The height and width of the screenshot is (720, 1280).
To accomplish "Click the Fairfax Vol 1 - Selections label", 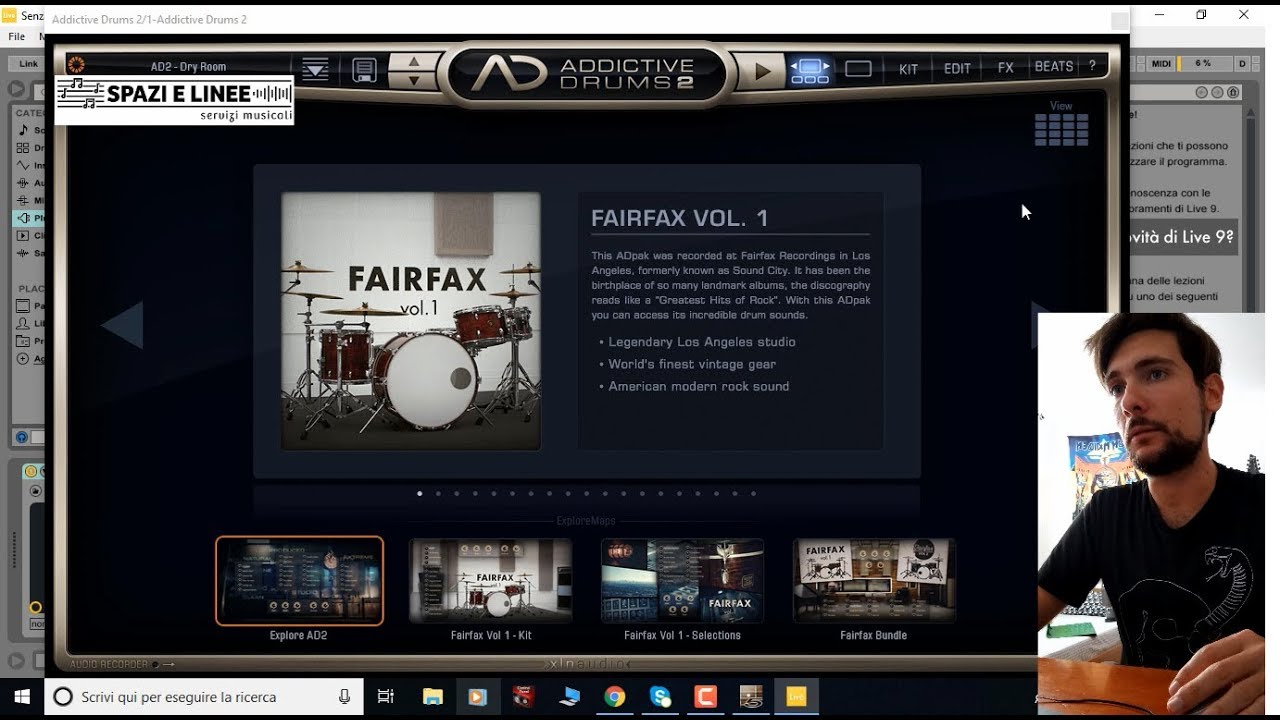I will click(682, 635).
